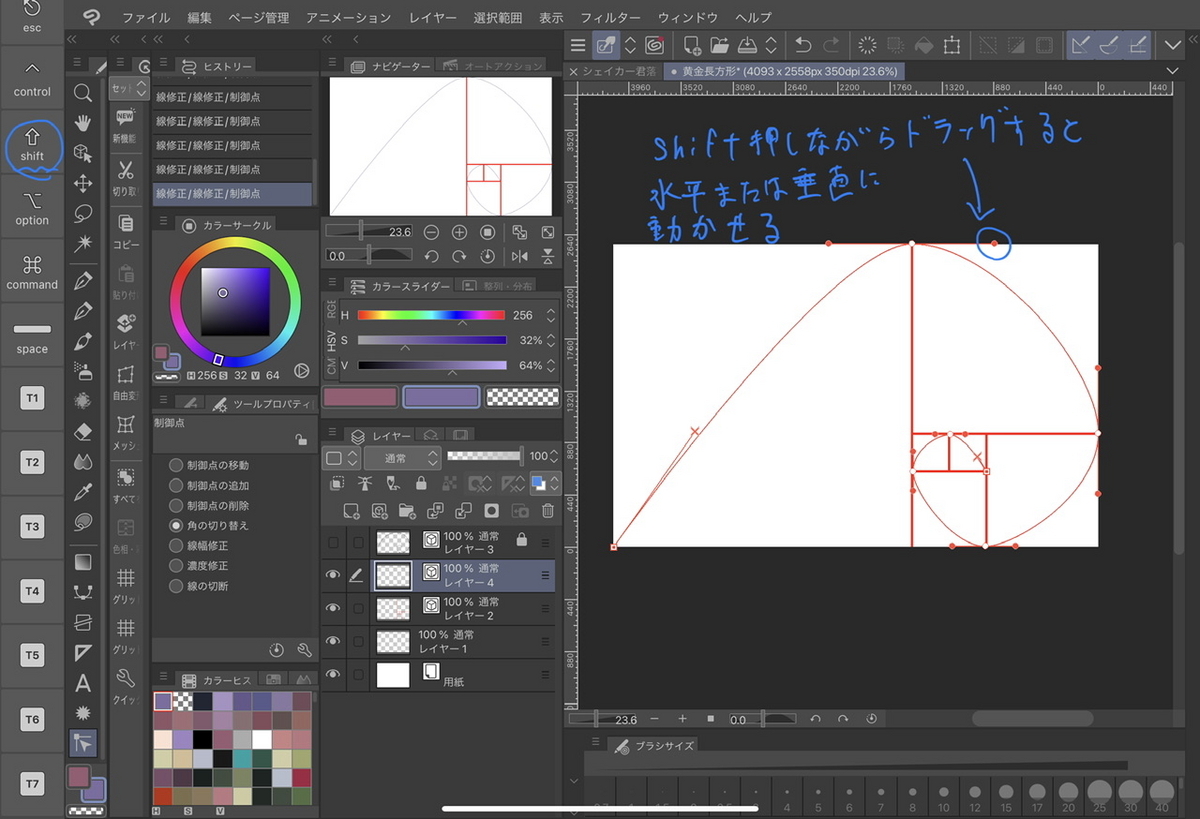The height and width of the screenshot is (819, 1200).
Task: Click the Scale/rotate transform icon in command bar
Action: [x=952, y=45]
